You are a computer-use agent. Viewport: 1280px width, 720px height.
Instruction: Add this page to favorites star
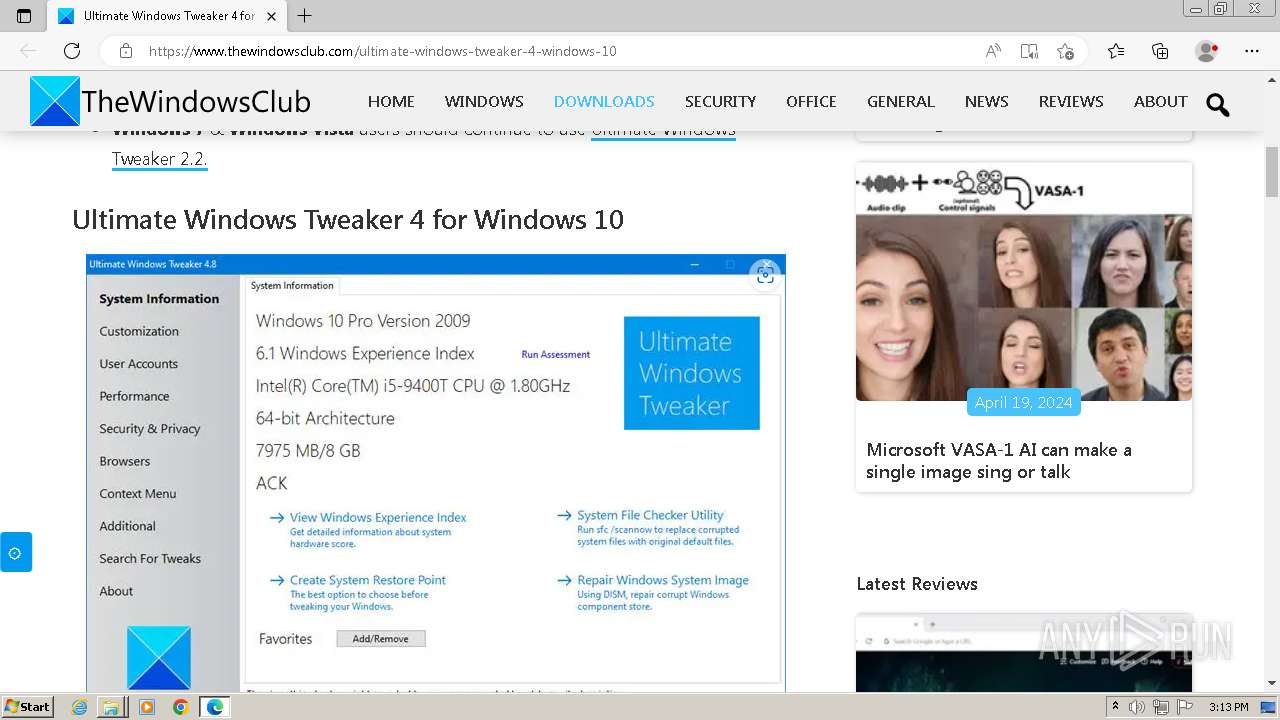pyautogui.click(x=1066, y=51)
